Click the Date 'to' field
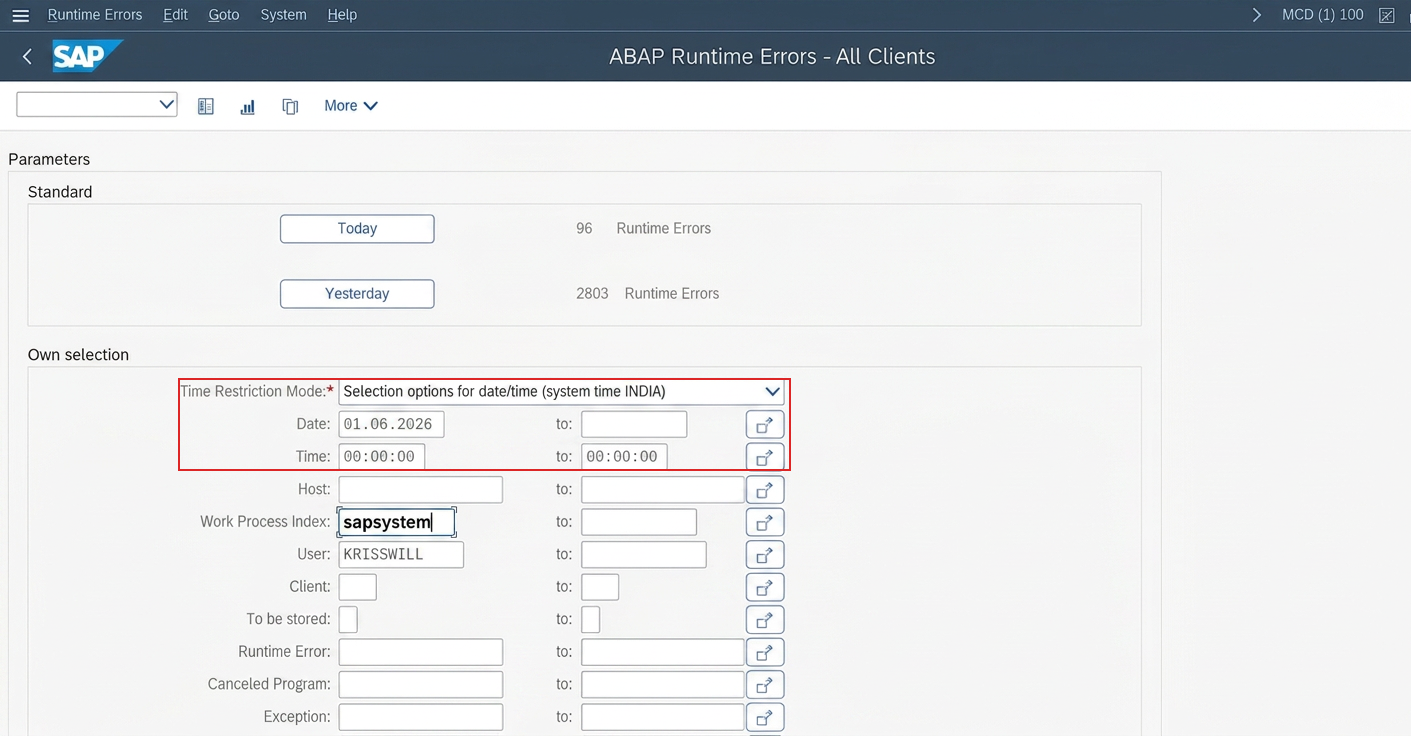Image resolution: width=1411 pixels, height=736 pixels. pos(634,424)
